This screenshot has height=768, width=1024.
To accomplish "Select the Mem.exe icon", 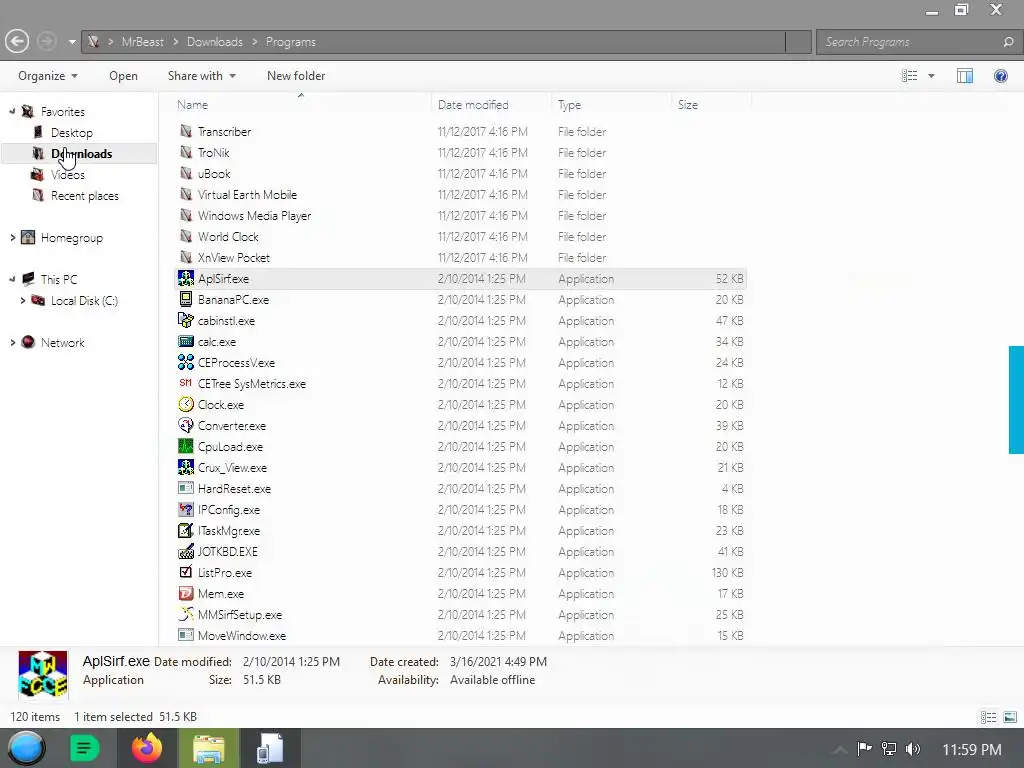I will click(x=185, y=594).
